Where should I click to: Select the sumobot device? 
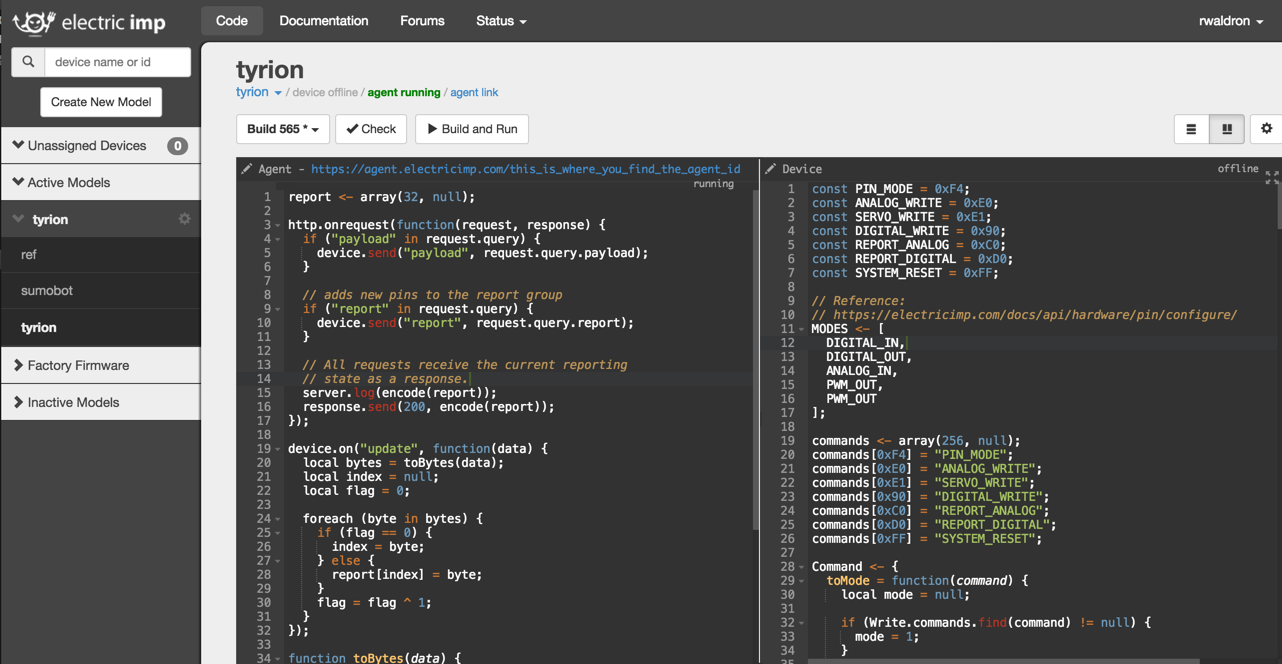coord(100,291)
